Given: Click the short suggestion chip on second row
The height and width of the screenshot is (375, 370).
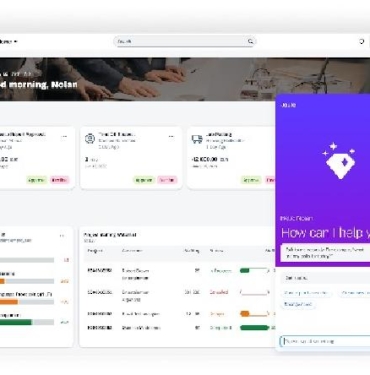Looking at the screenshot, I should point(298,304).
